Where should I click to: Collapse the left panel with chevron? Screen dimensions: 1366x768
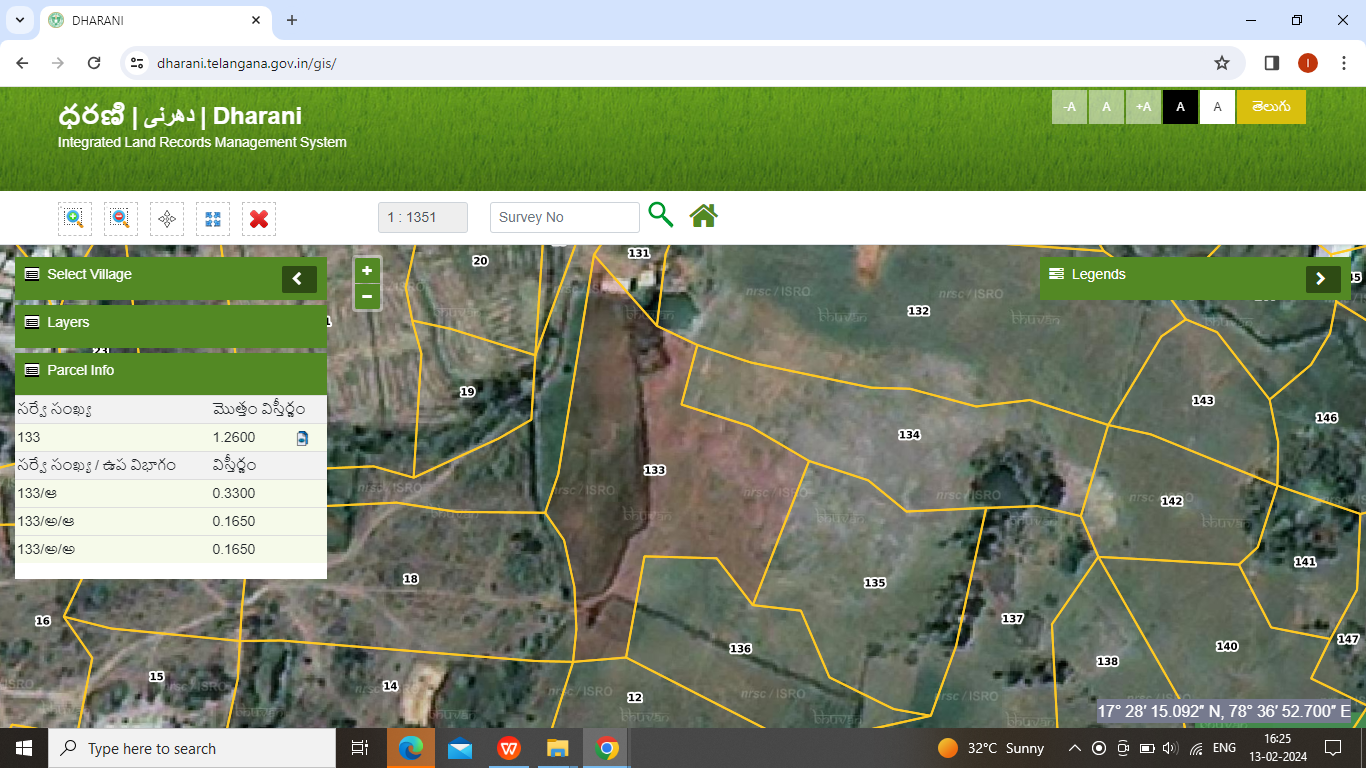298,279
